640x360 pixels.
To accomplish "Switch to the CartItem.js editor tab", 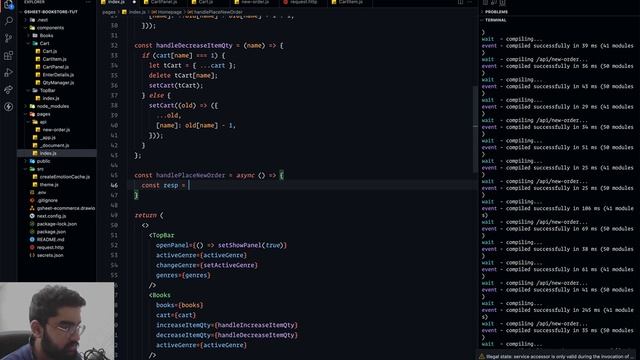I will point(350,2).
